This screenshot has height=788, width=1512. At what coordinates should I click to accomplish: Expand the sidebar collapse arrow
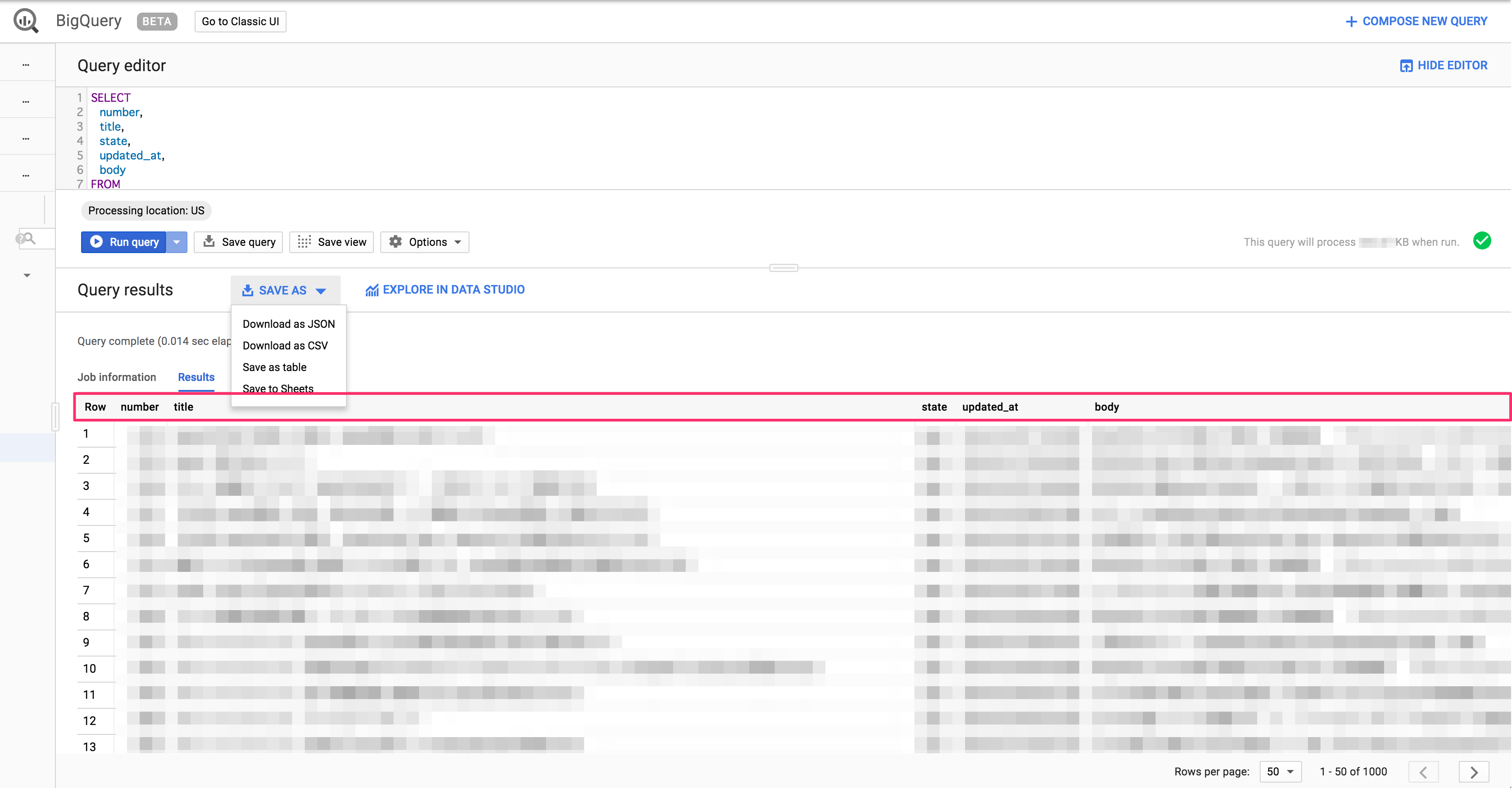(x=27, y=275)
